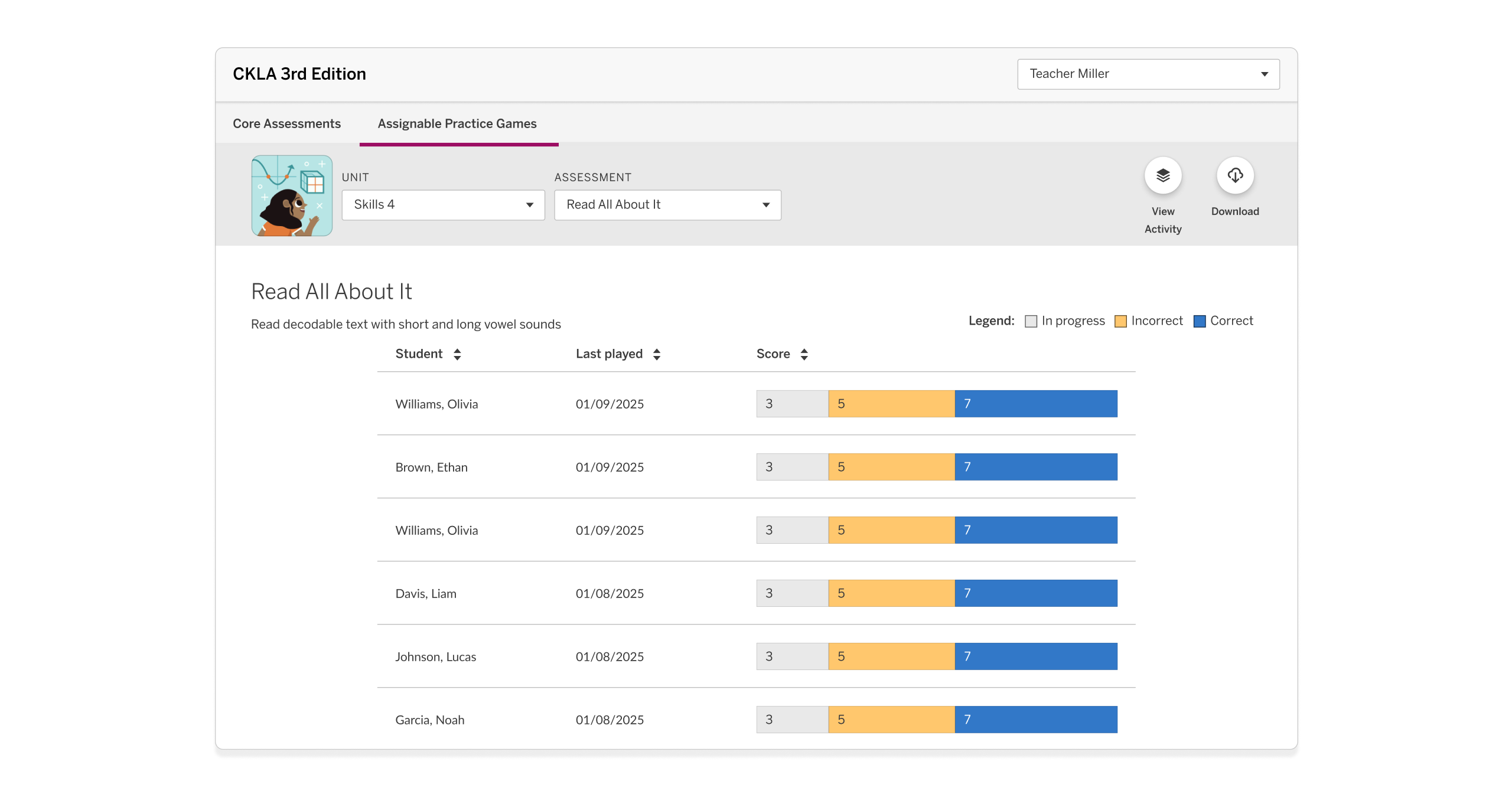Open the Unit dropdown showing Skills 4
The image size is (1512, 797).
443,205
